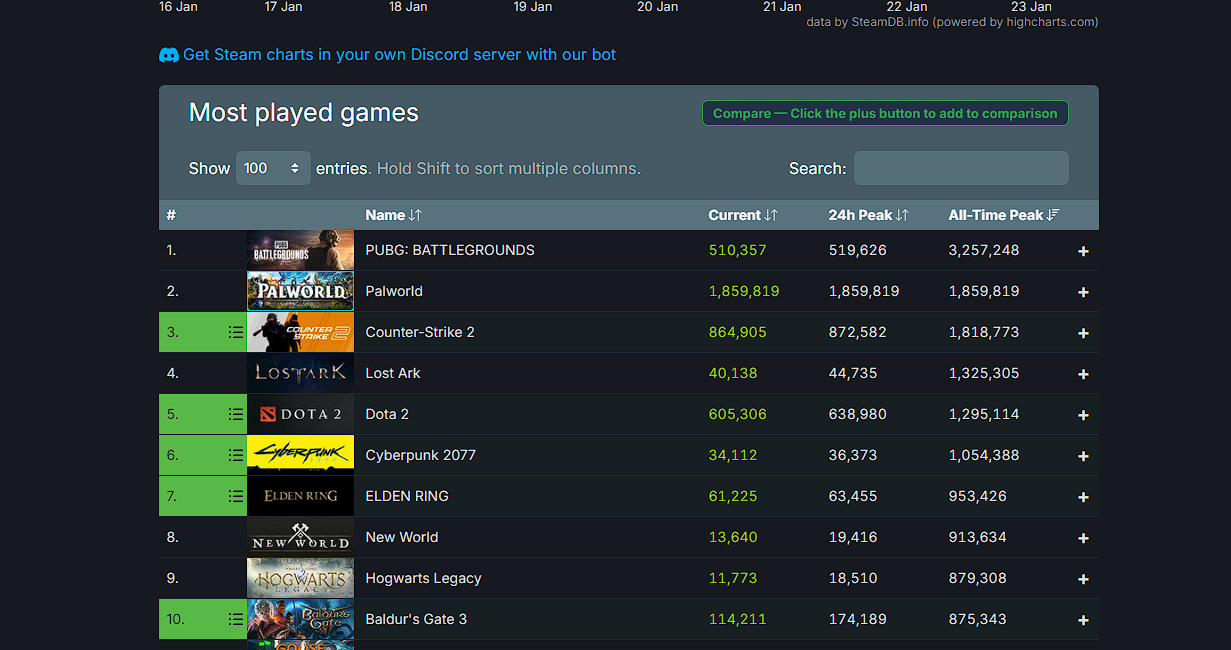Screen dimensions: 1231x650
Task: Click the list icon next to ELDEN RING's rank
Action: point(235,496)
